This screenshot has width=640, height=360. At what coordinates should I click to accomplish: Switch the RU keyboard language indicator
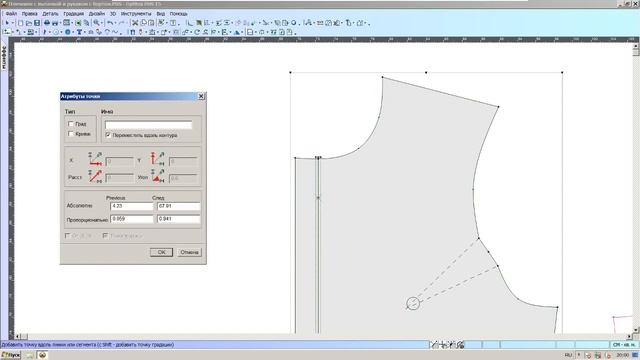pyautogui.click(x=568, y=355)
